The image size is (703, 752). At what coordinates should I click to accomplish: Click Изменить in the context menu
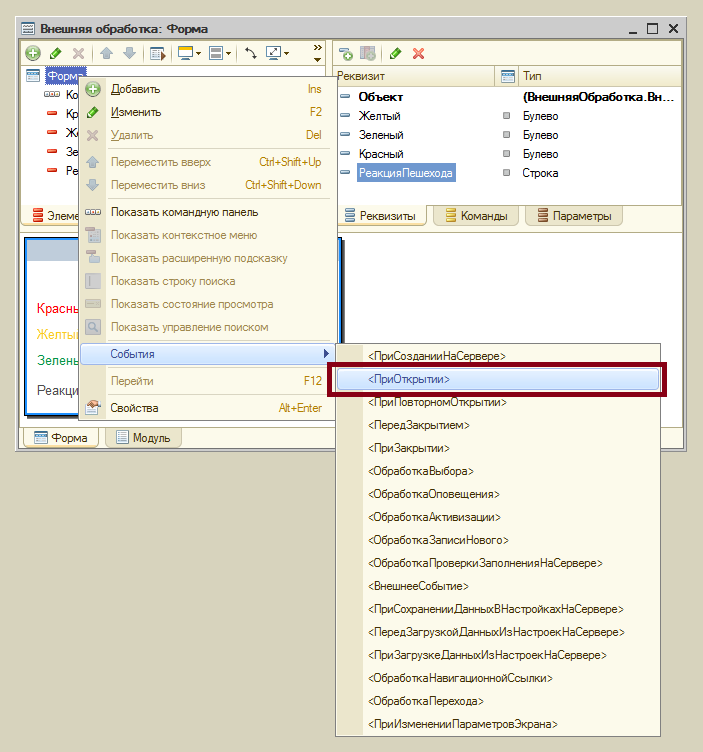136,112
